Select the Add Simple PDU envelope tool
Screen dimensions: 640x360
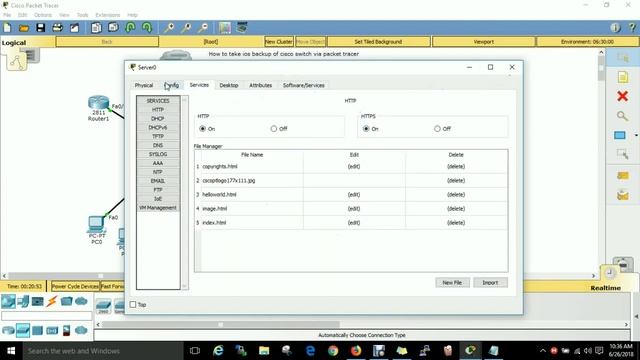click(x=622, y=176)
